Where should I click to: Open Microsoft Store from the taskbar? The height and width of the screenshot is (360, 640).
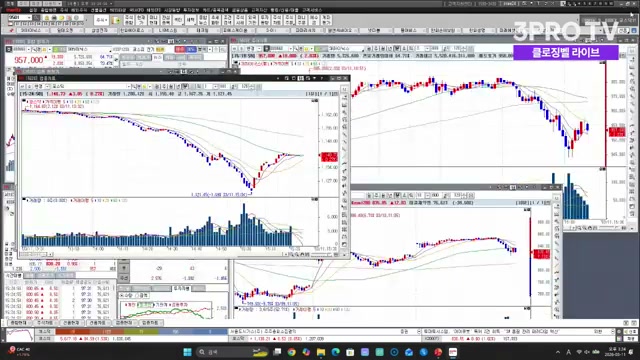point(350,352)
